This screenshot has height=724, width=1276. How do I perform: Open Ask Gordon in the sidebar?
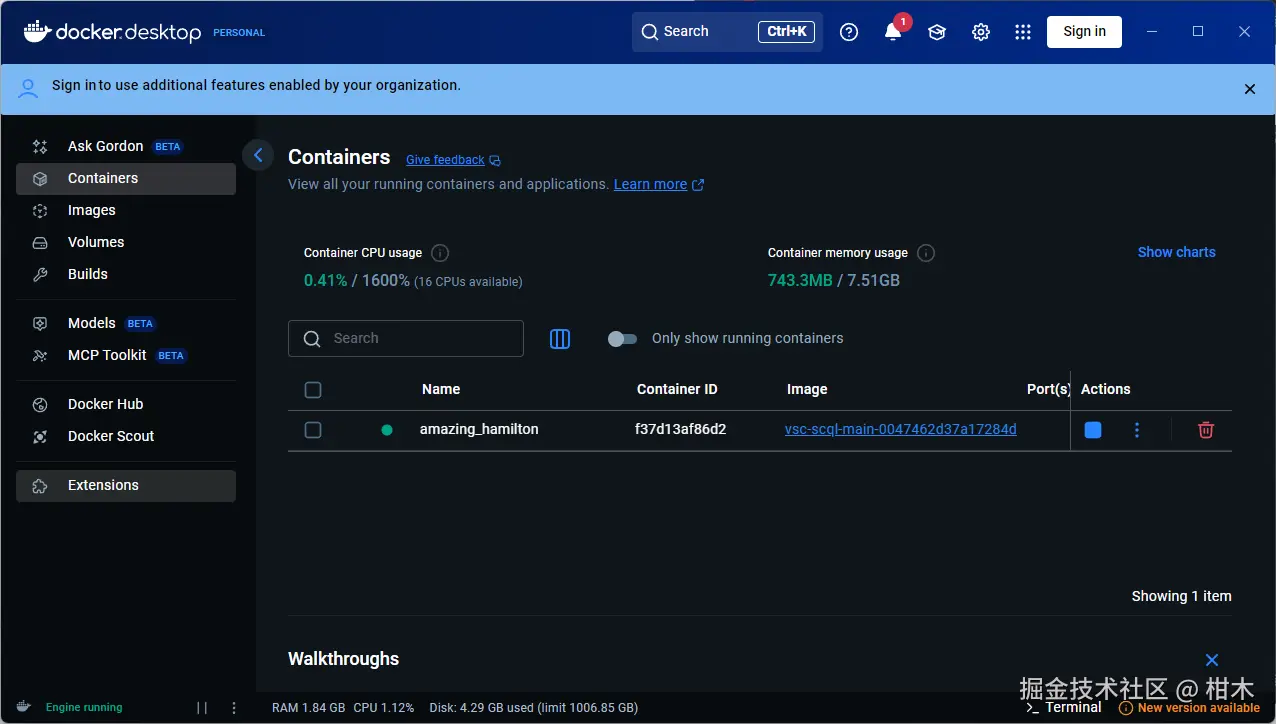point(126,146)
